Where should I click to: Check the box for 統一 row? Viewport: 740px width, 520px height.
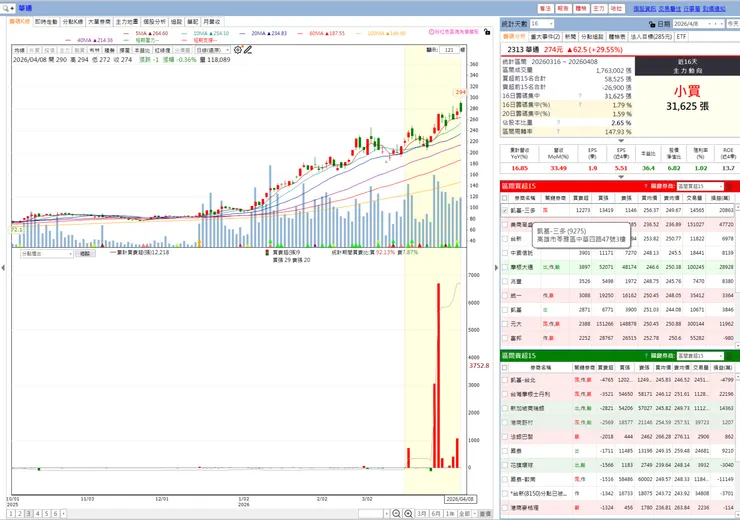pyautogui.click(x=505, y=295)
